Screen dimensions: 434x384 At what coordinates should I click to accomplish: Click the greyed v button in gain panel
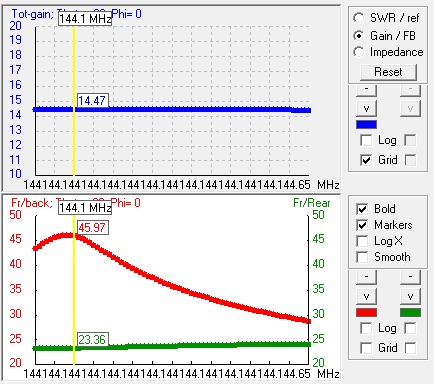(x=410, y=108)
